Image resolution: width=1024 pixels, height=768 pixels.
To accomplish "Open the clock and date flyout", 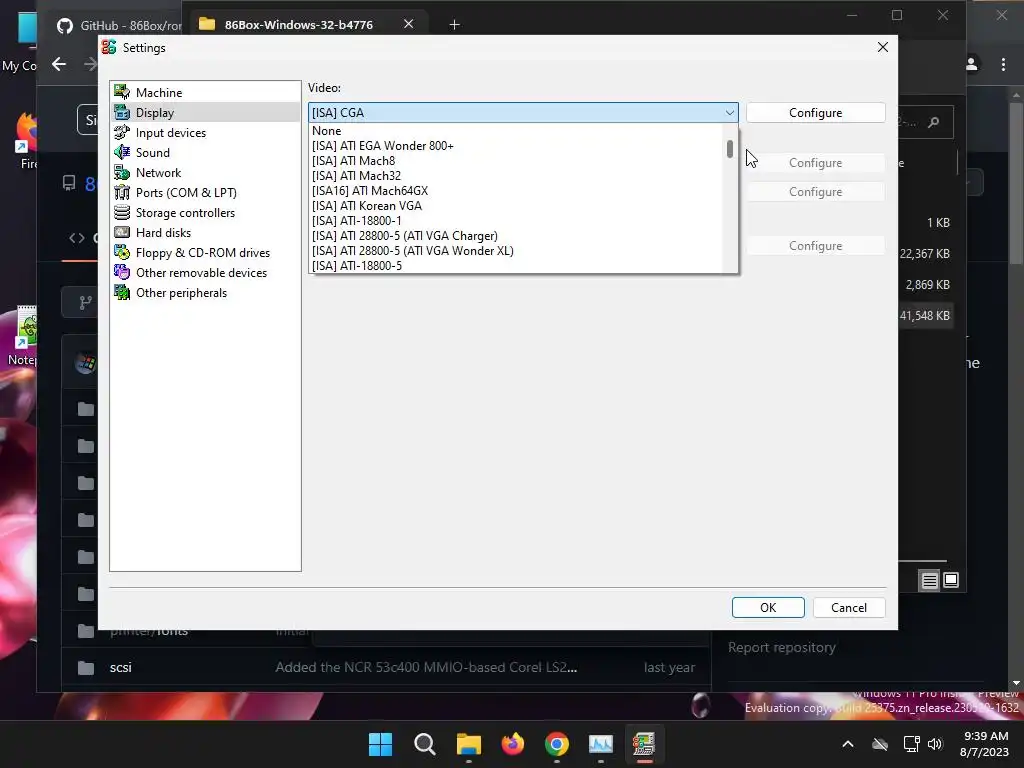I will pos(984,744).
